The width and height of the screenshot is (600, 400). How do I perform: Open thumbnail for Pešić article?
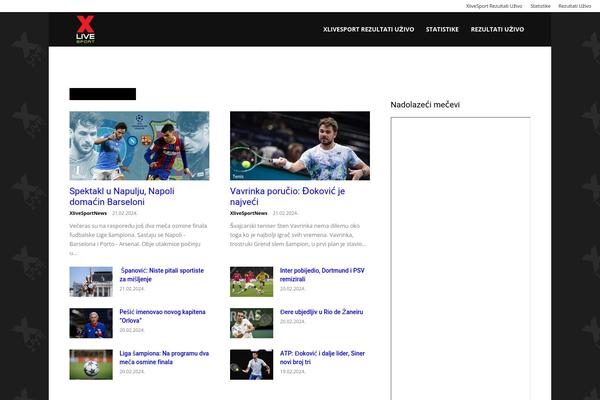point(91,323)
